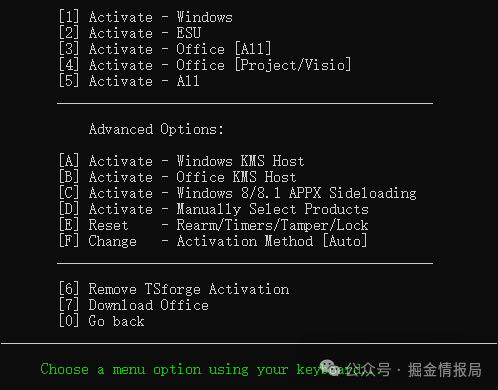
Task: Choose the Activate - ESU line
Action: (130, 33)
